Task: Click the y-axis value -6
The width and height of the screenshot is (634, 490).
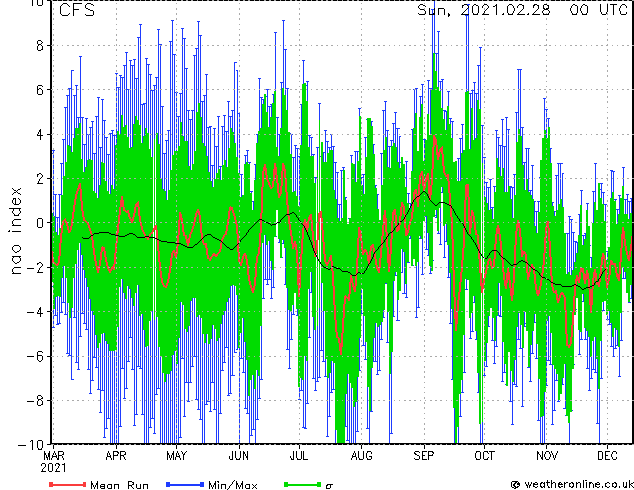Action: 34,356
